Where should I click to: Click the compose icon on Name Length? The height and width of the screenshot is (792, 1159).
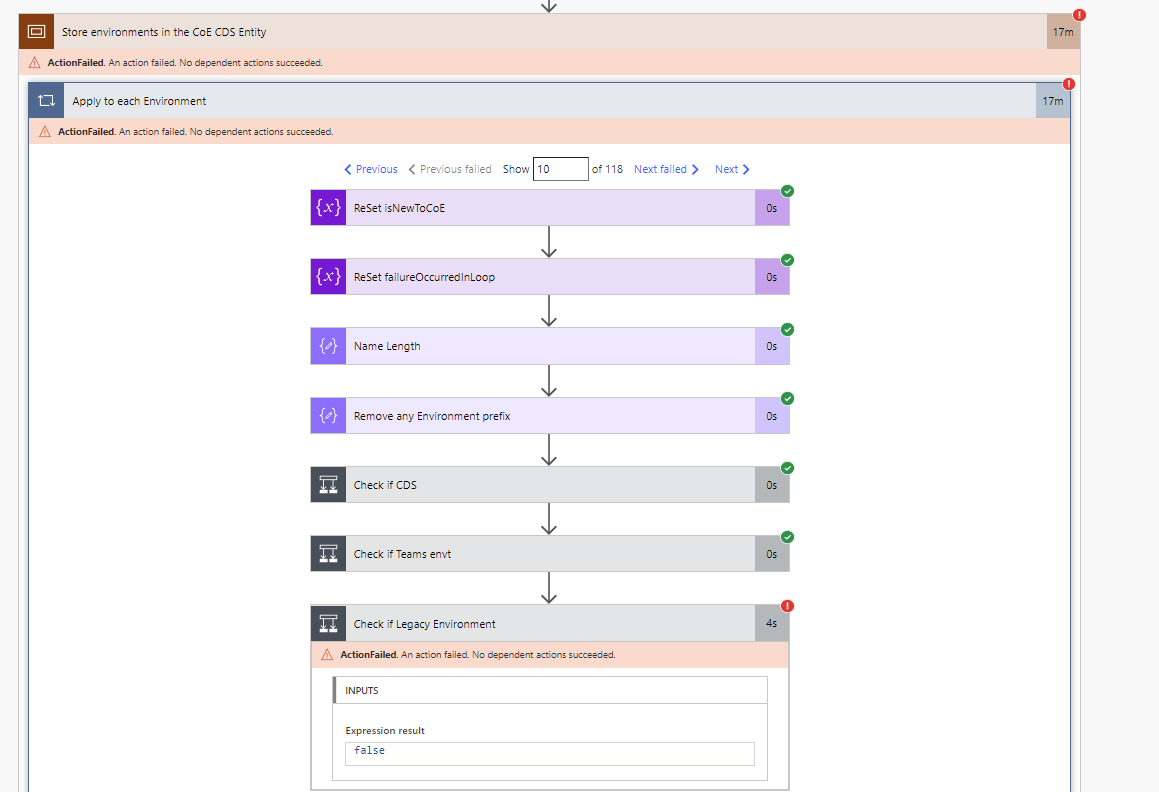328,346
